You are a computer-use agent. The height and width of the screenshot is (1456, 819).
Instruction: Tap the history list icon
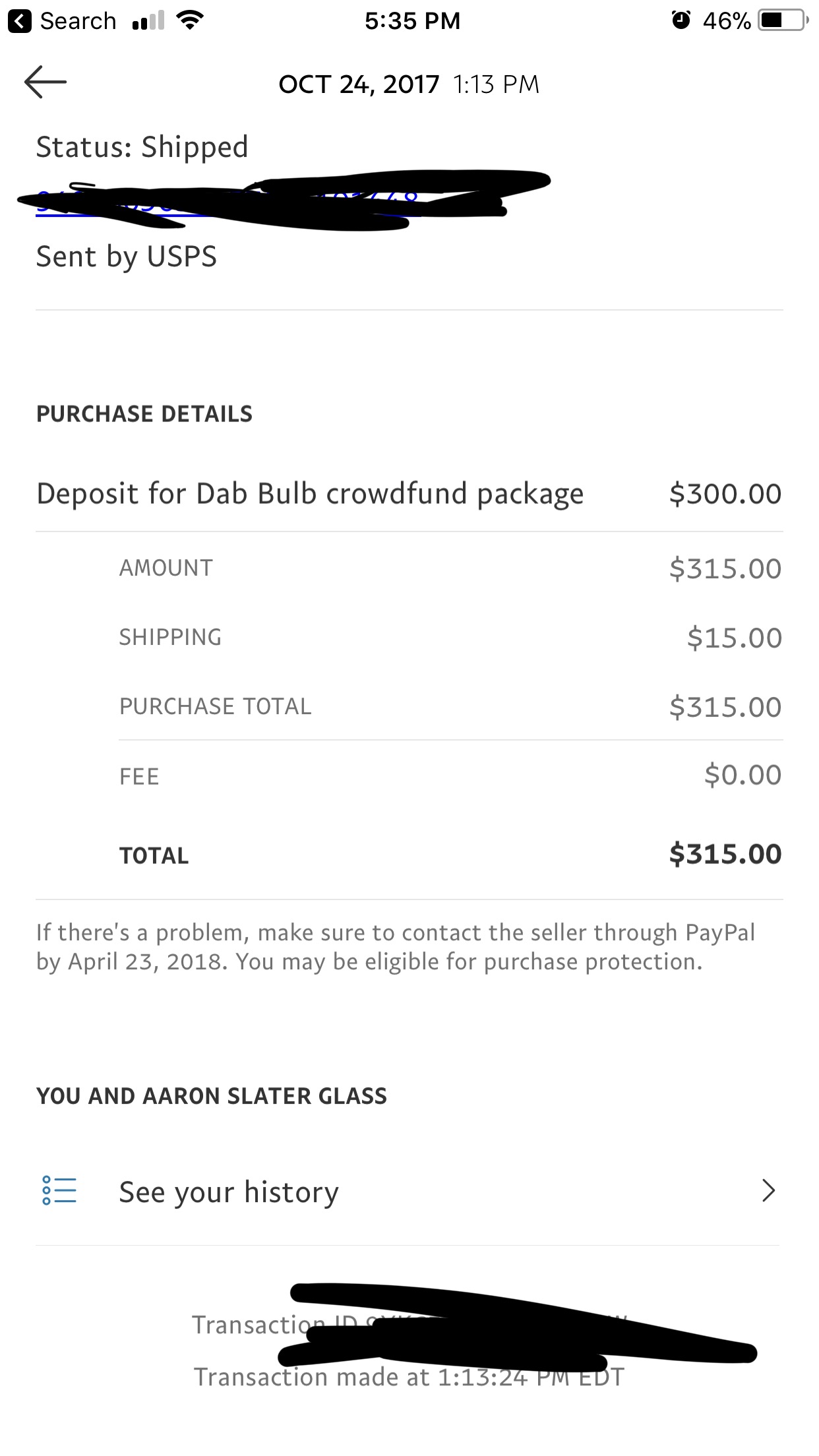(x=59, y=1191)
